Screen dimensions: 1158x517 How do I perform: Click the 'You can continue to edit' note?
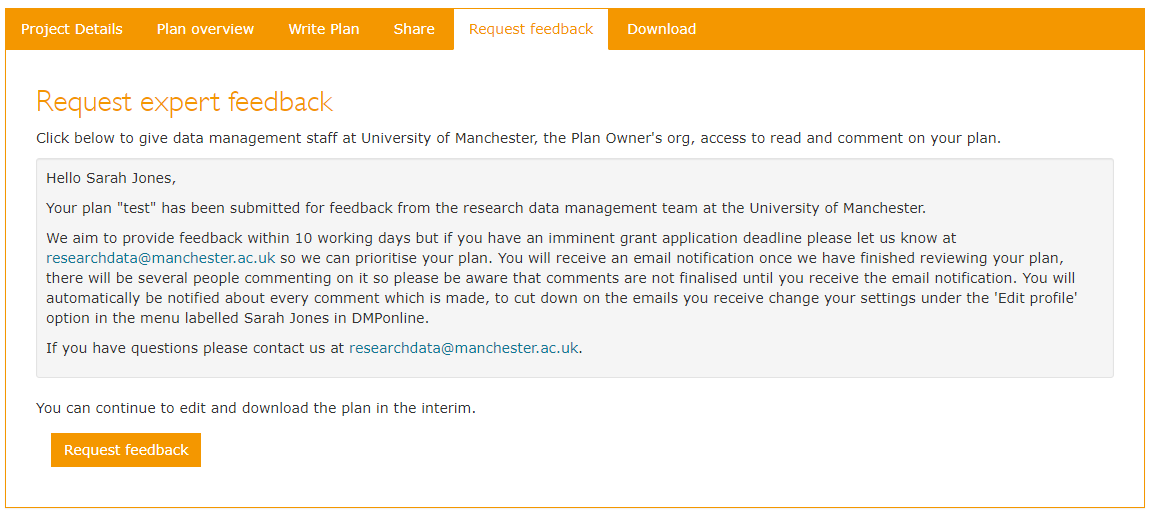click(255, 408)
